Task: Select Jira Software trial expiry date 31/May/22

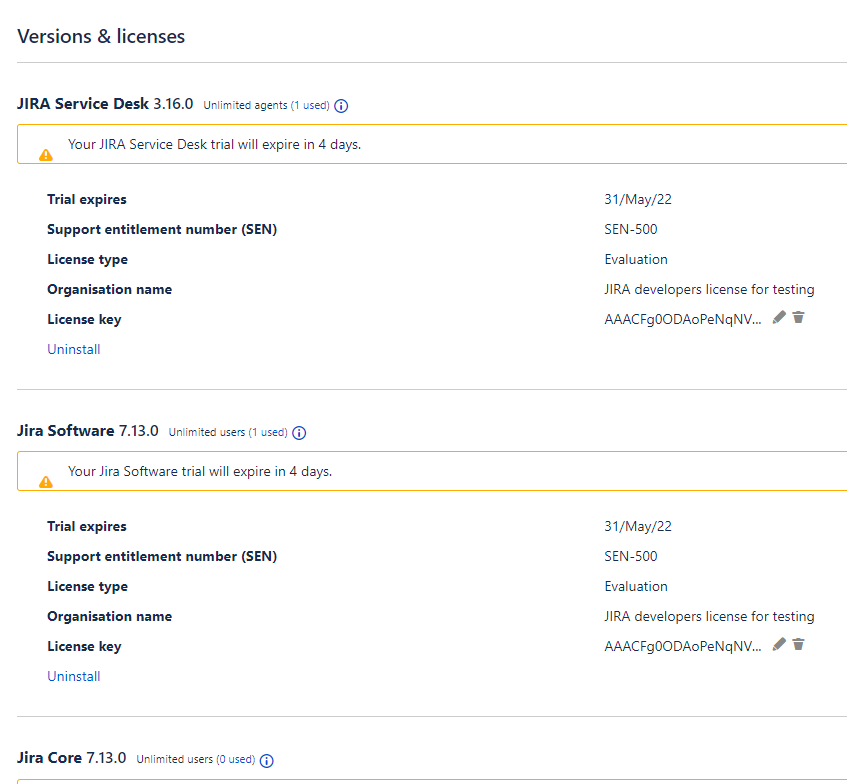Action: point(638,526)
